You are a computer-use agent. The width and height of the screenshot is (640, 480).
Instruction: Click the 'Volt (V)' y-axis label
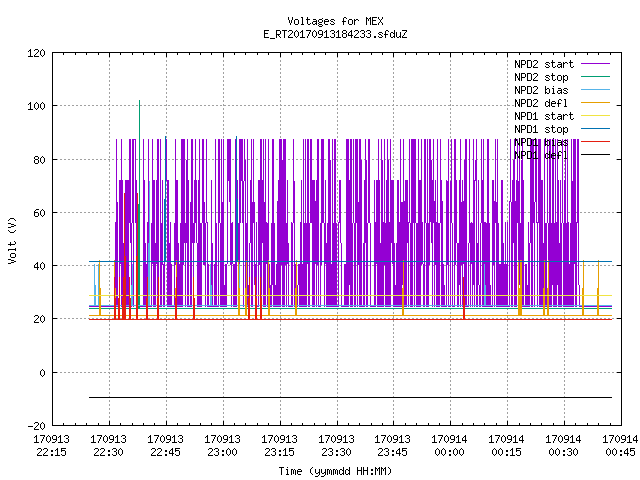coord(12,240)
